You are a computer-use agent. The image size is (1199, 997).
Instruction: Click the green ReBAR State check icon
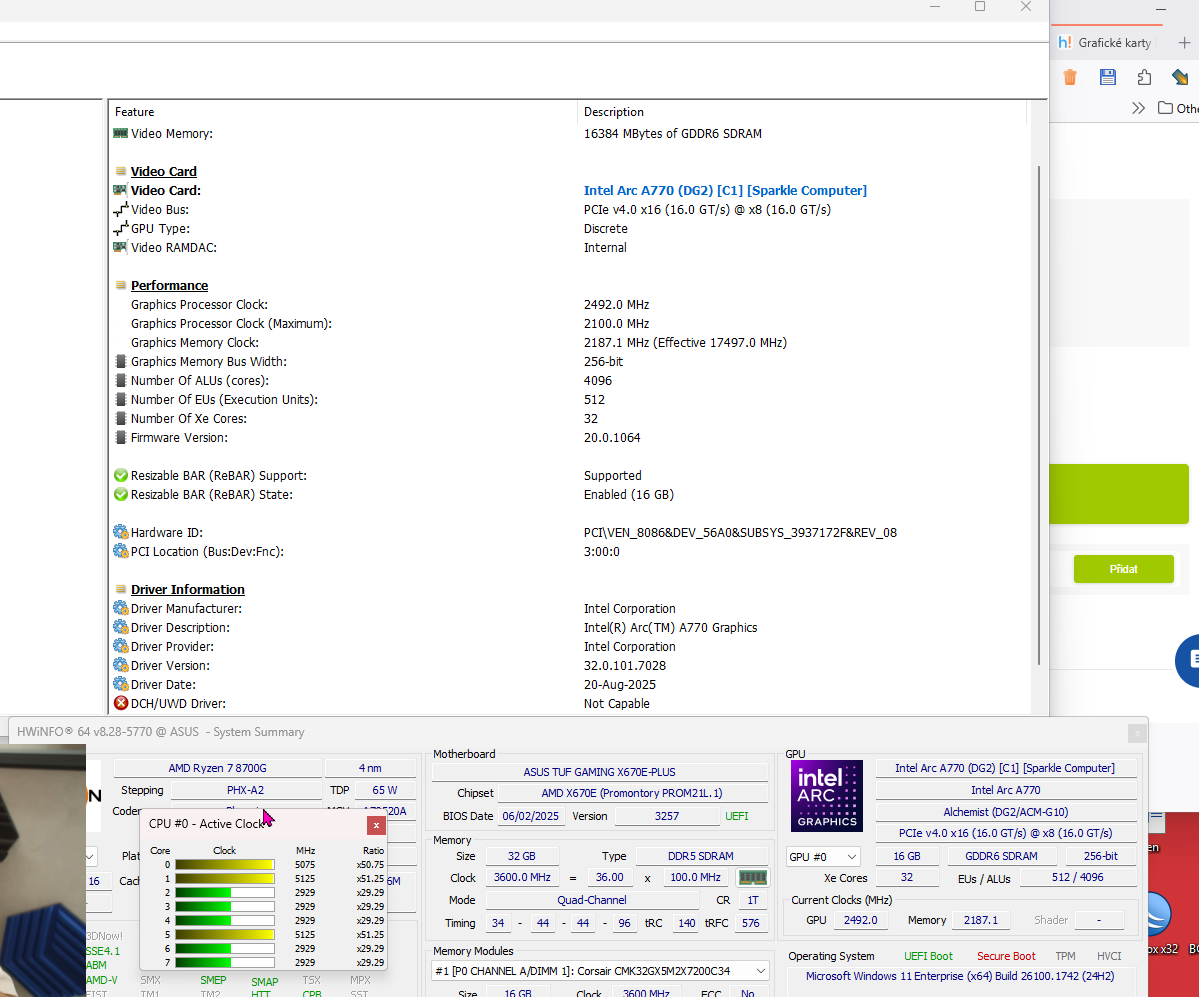pos(120,495)
